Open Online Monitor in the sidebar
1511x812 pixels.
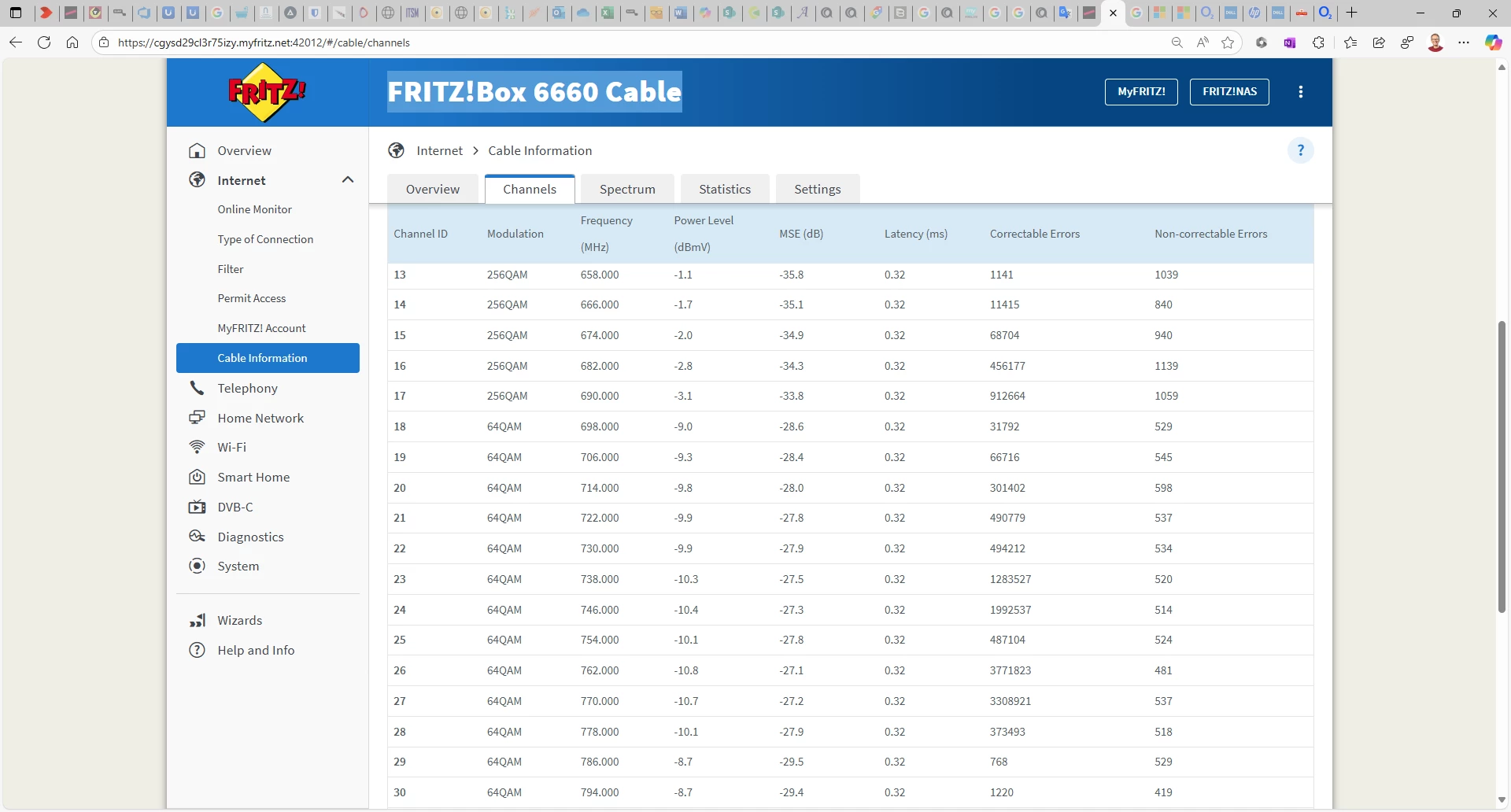click(255, 209)
